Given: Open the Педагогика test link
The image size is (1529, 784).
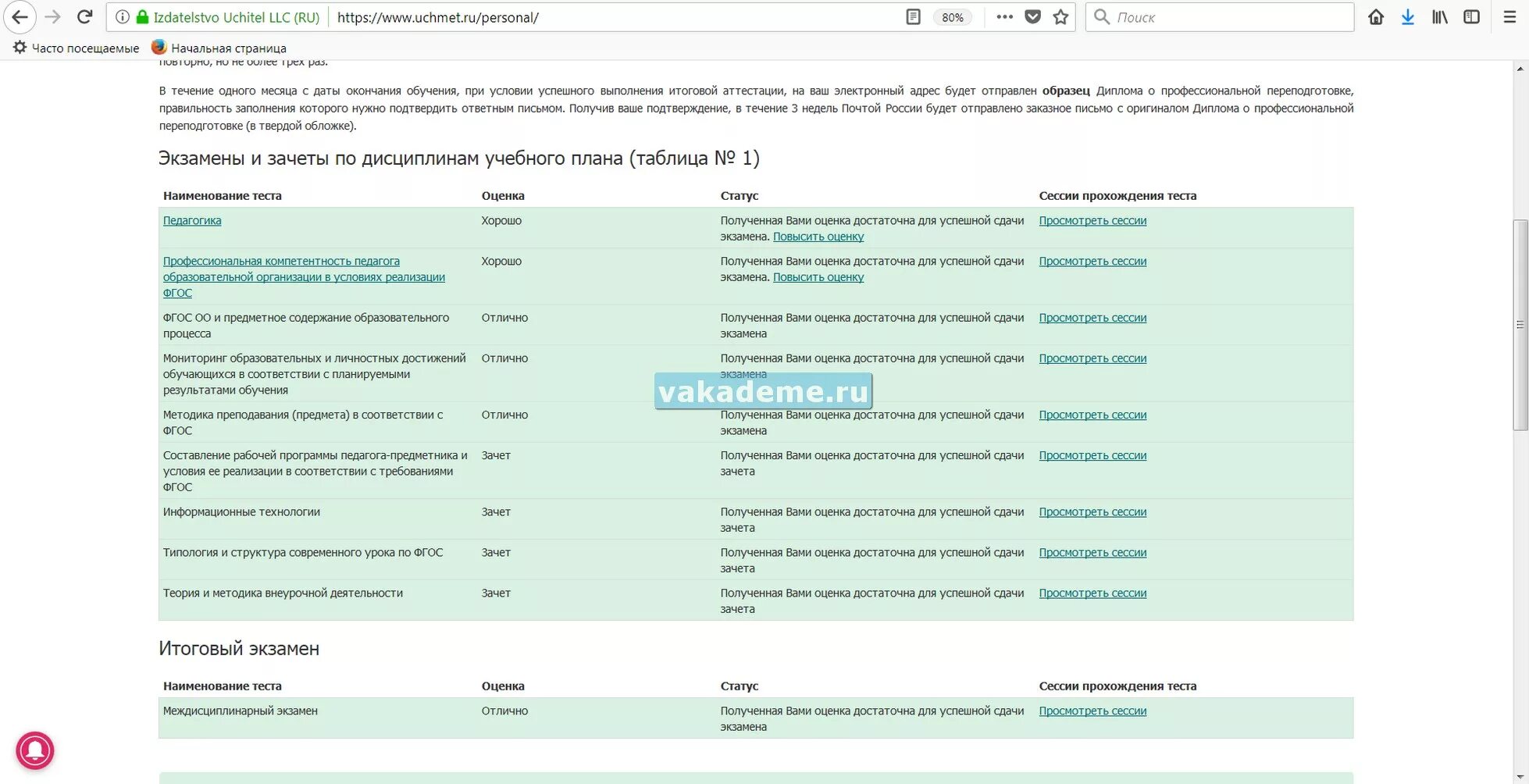Looking at the screenshot, I should coord(192,221).
